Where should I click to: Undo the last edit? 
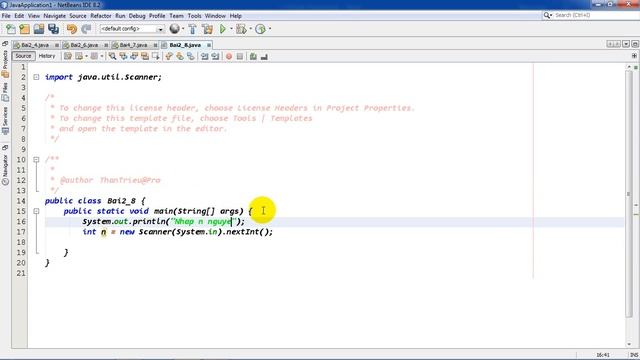click(72, 29)
